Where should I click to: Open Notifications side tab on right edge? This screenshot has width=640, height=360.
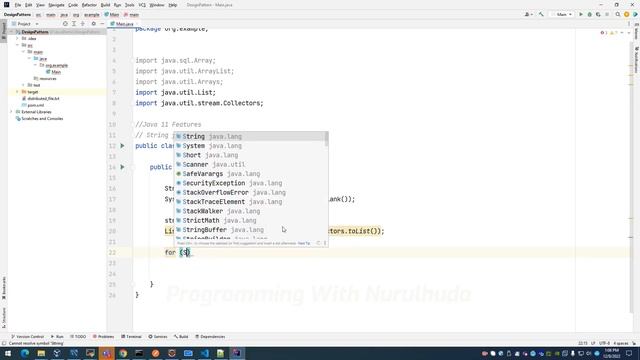pyautogui.click(x=636, y=59)
